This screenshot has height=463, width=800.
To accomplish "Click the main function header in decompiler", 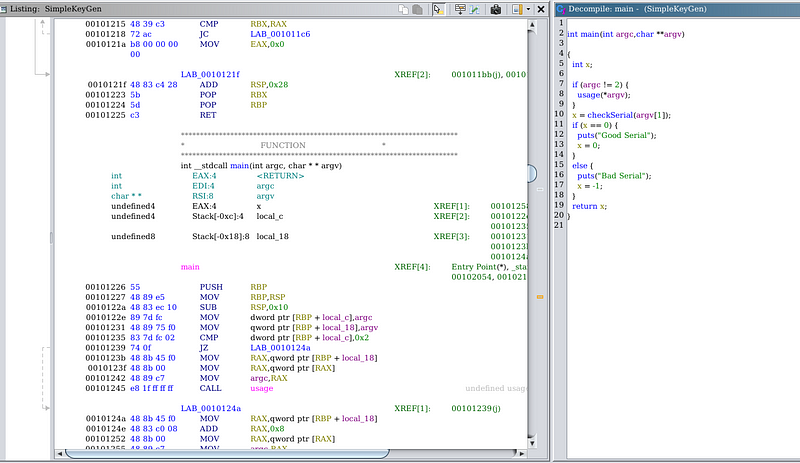I will (626, 34).
